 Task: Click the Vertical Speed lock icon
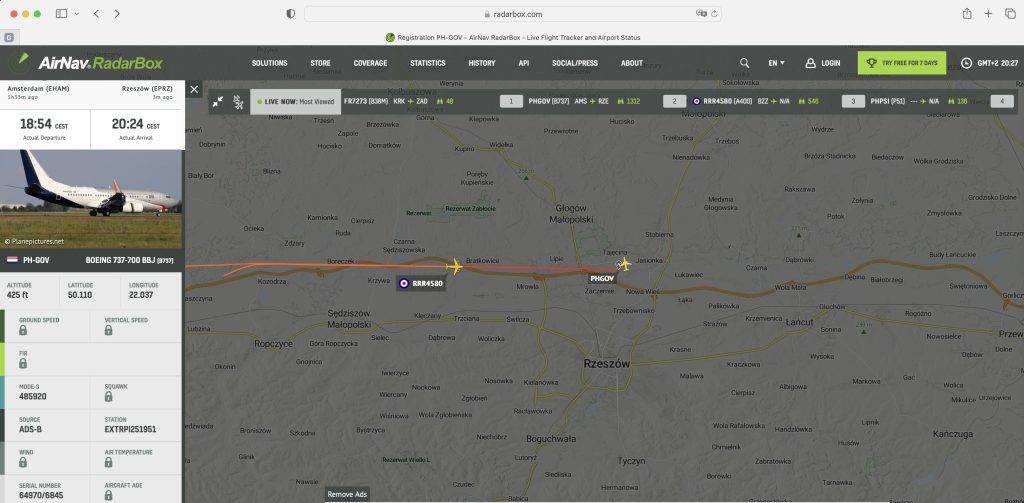coord(108,331)
